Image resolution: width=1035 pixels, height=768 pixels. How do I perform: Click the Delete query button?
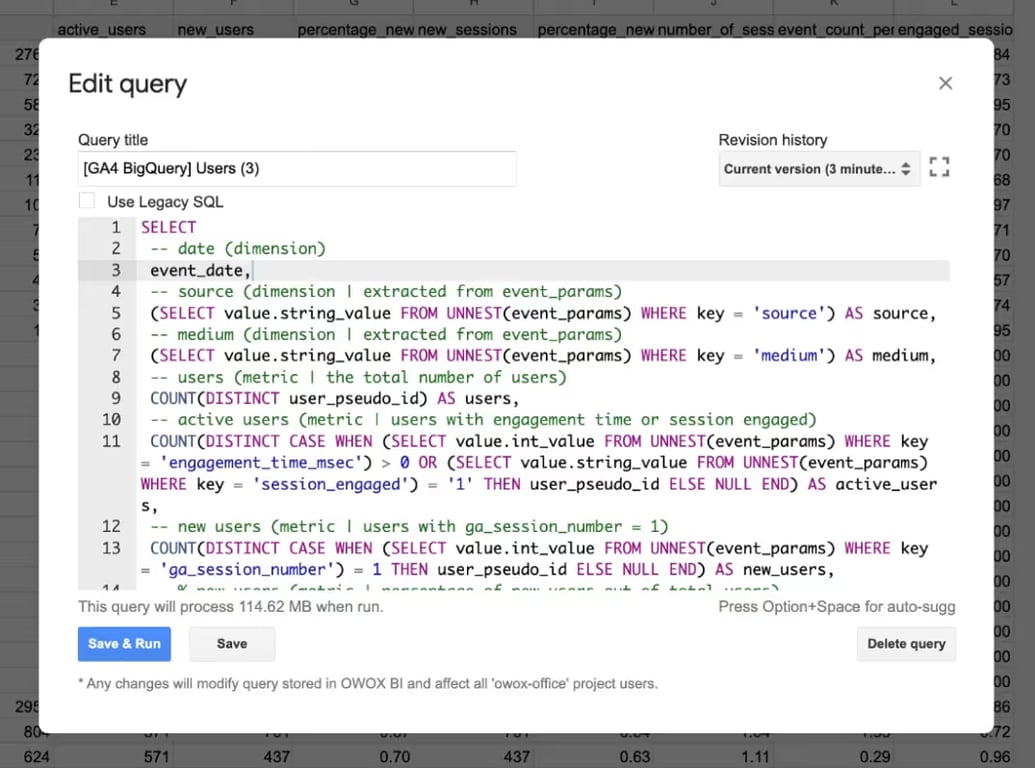coord(906,643)
